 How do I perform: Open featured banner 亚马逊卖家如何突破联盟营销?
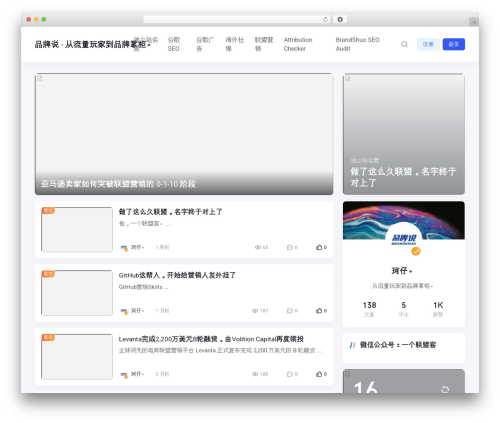tap(184, 134)
